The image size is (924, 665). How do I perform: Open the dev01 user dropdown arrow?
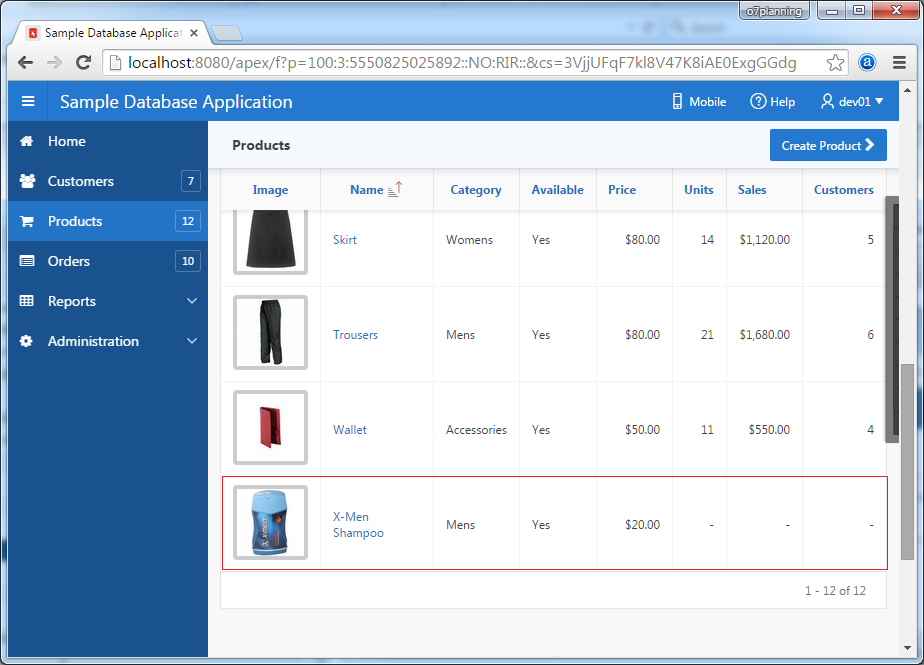(x=879, y=101)
